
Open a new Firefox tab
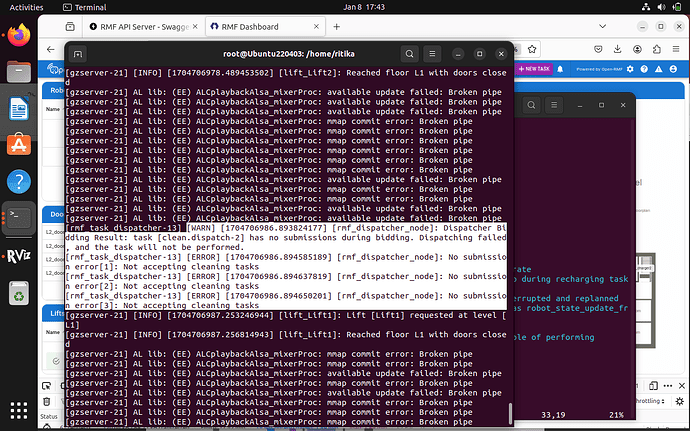337,27
